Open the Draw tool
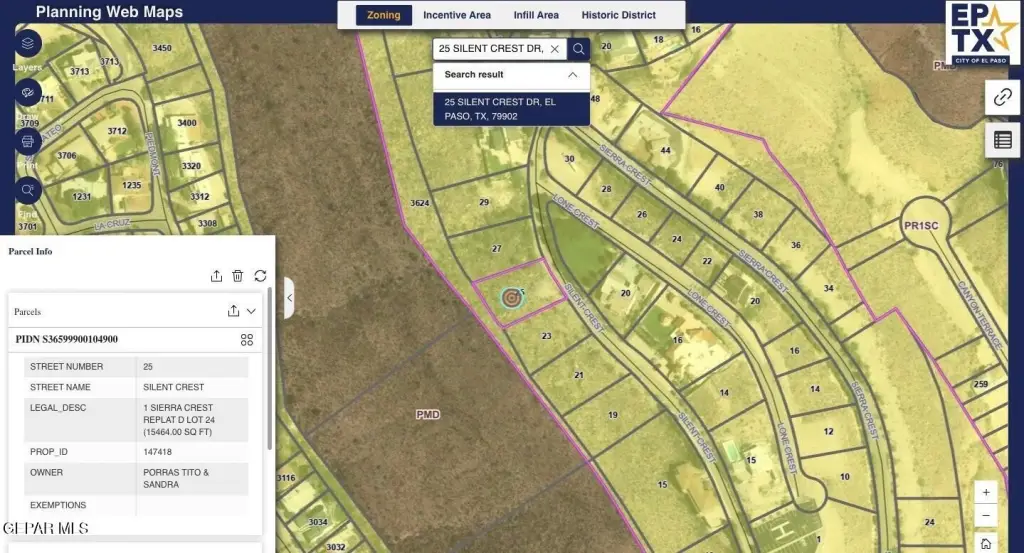This screenshot has height=553, width=1024. click(x=28, y=92)
